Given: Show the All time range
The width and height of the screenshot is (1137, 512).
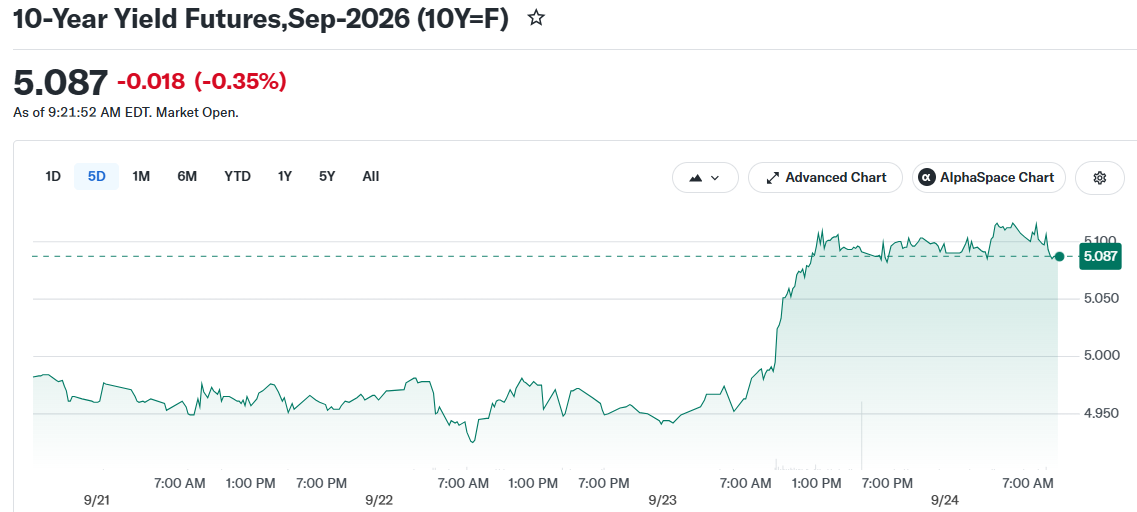Looking at the screenshot, I should pos(371,176).
